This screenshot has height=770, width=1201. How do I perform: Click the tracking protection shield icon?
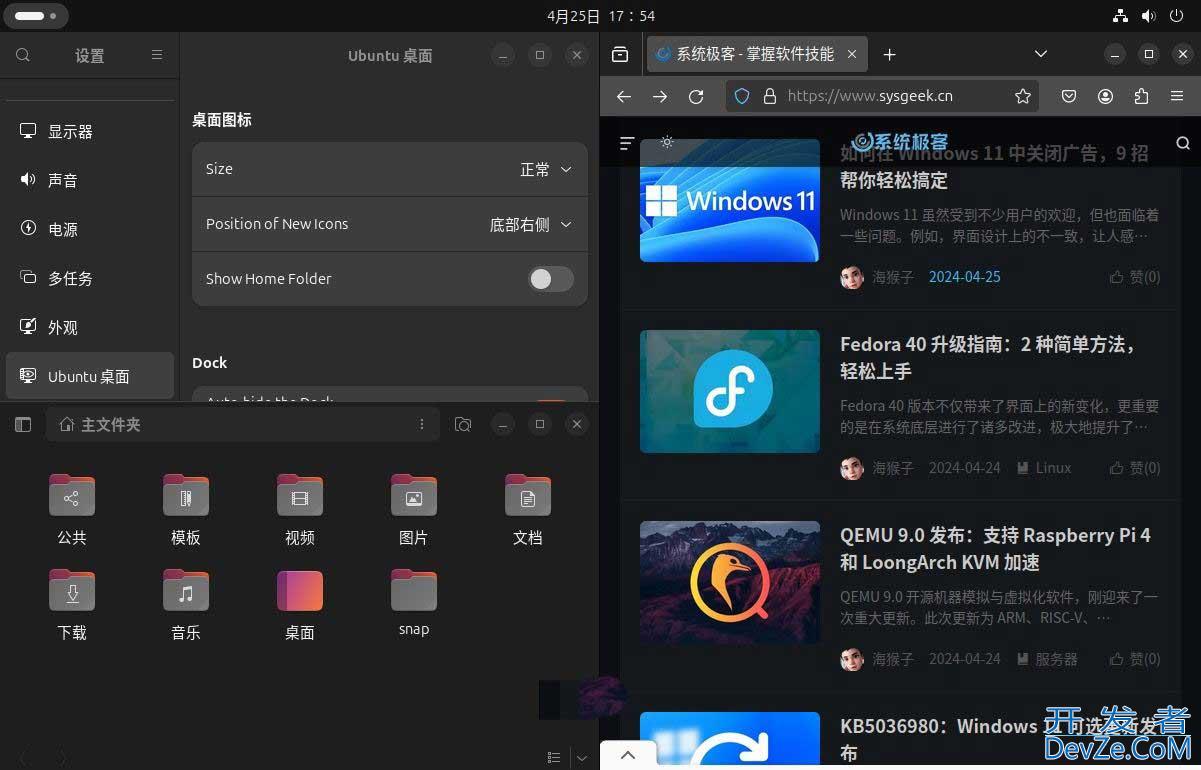coord(742,96)
